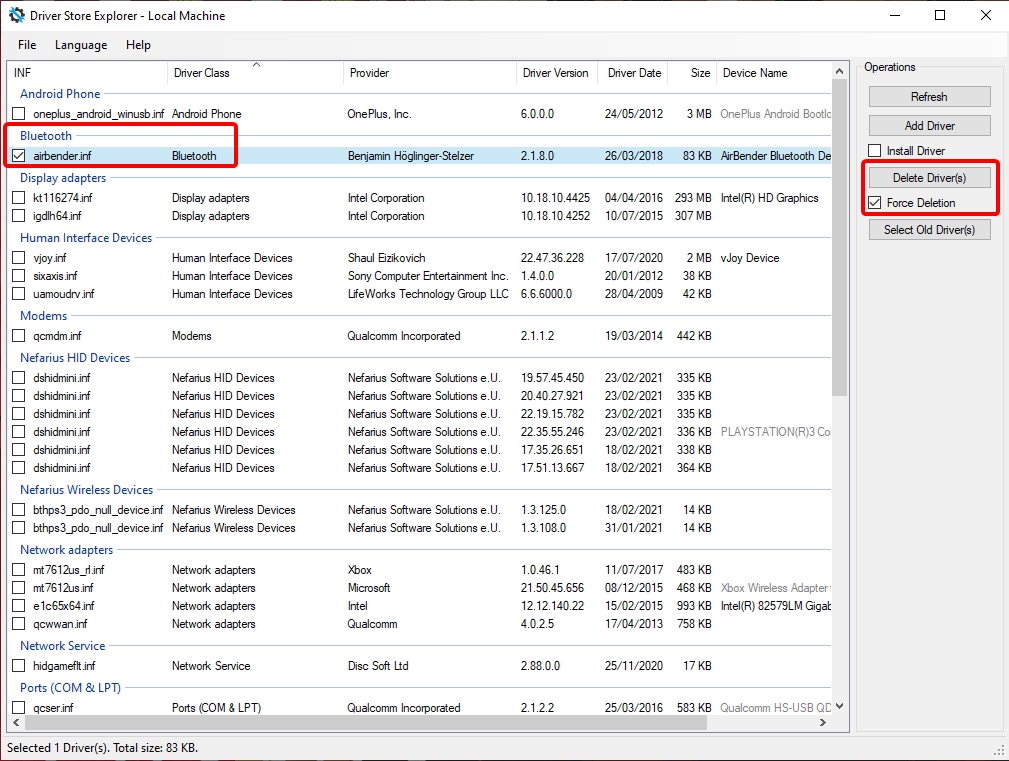
Task: Click provider 'Benjamin Höglinger-Stelzer'
Action: pos(411,156)
